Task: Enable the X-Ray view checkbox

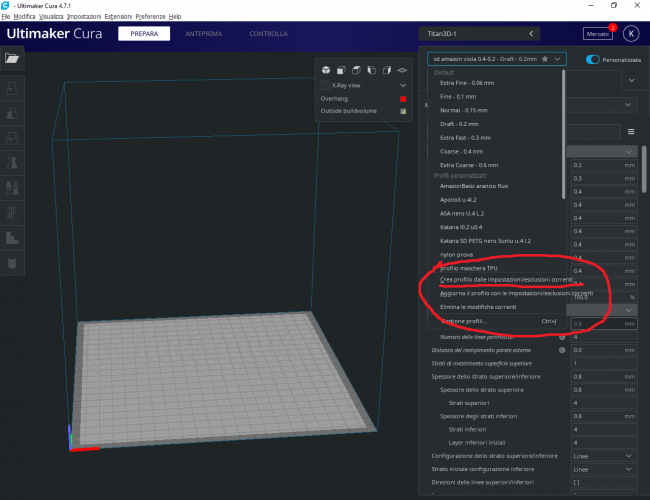Action: coord(325,86)
